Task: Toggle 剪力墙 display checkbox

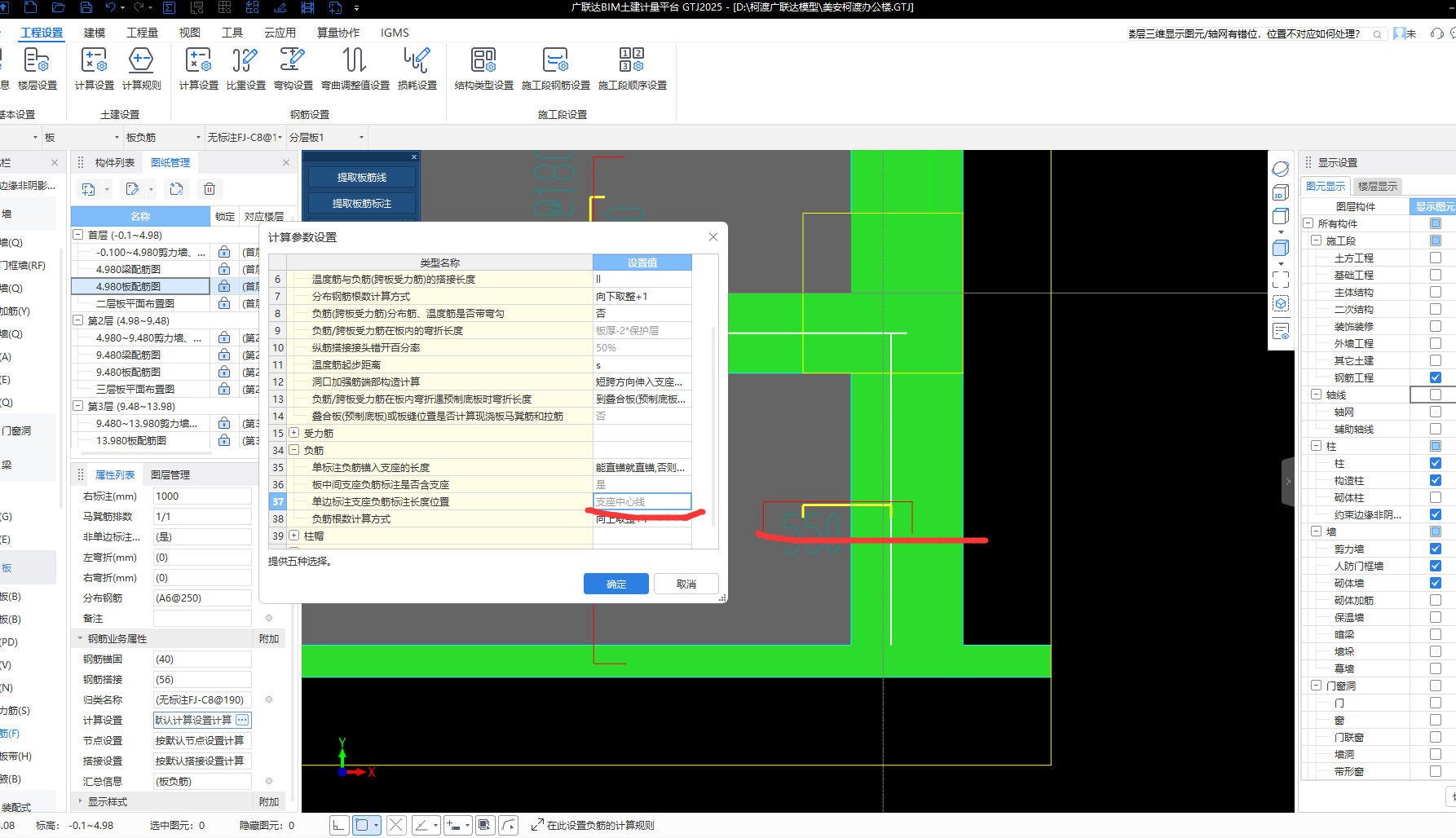Action: pyautogui.click(x=1436, y=549)
